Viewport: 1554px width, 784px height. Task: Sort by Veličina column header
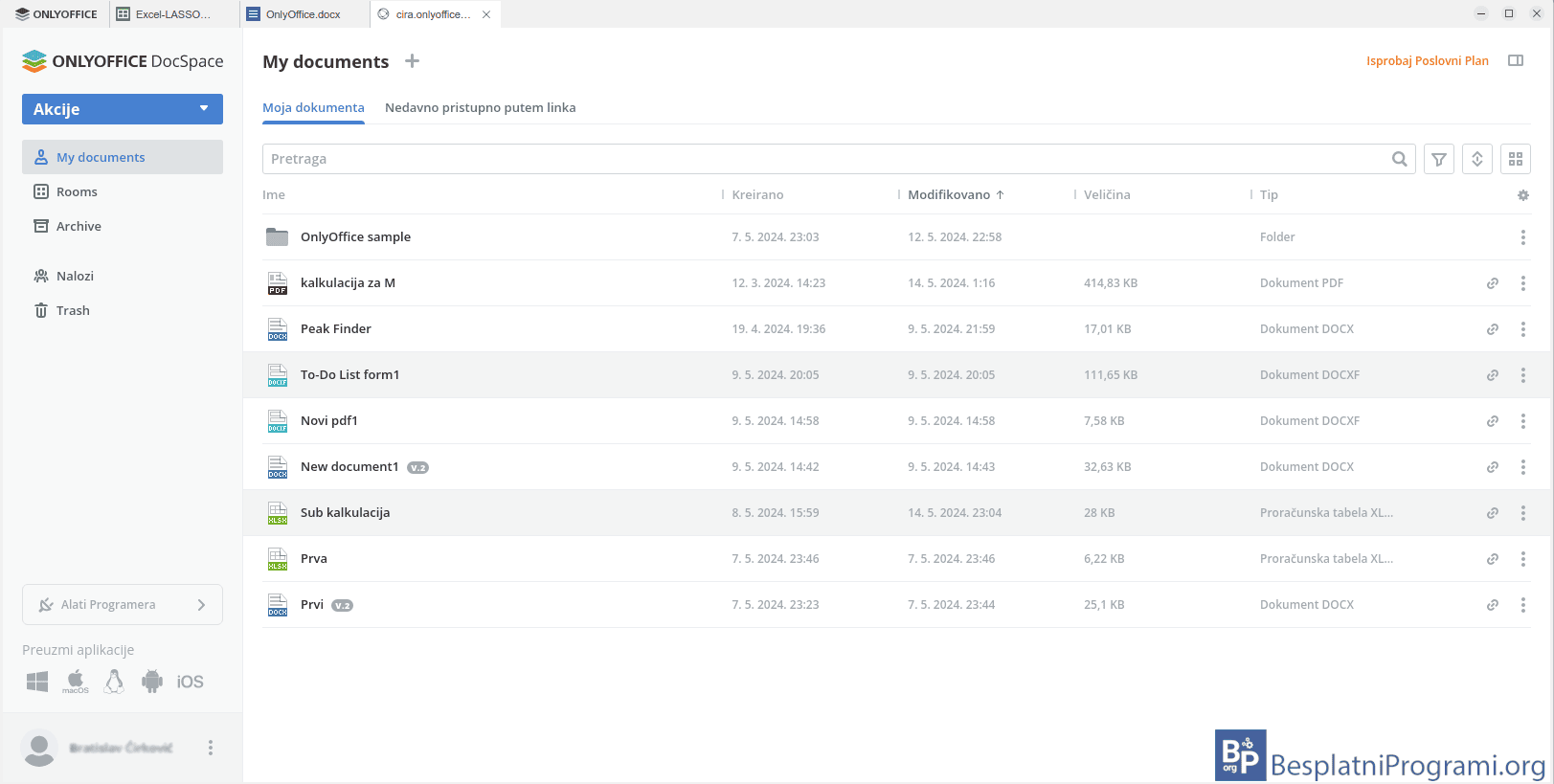click(x=1107, y=195)
